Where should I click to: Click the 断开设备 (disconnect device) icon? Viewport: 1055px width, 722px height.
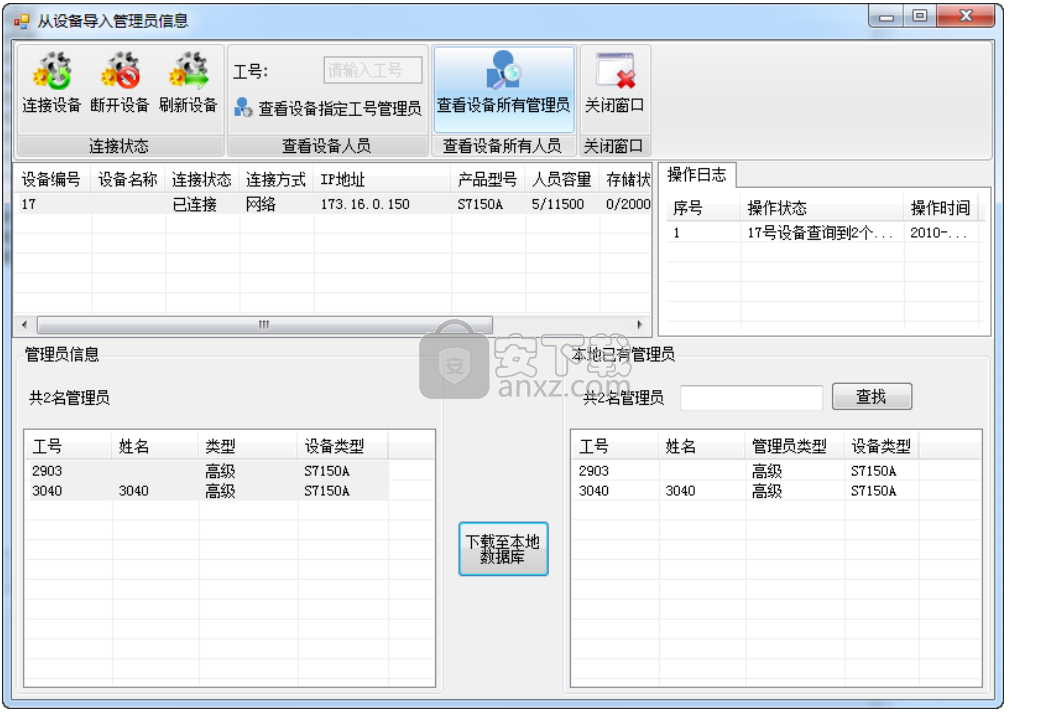[121, 69]
